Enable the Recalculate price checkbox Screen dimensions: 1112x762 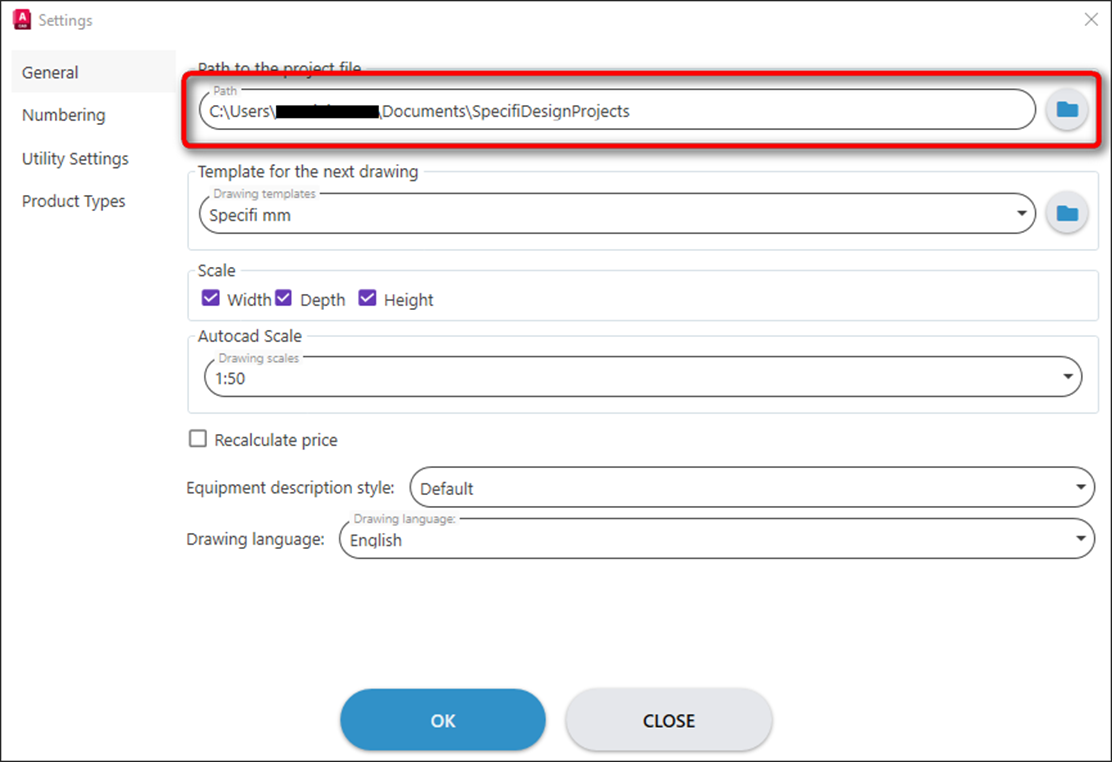(x=198, y=438)
